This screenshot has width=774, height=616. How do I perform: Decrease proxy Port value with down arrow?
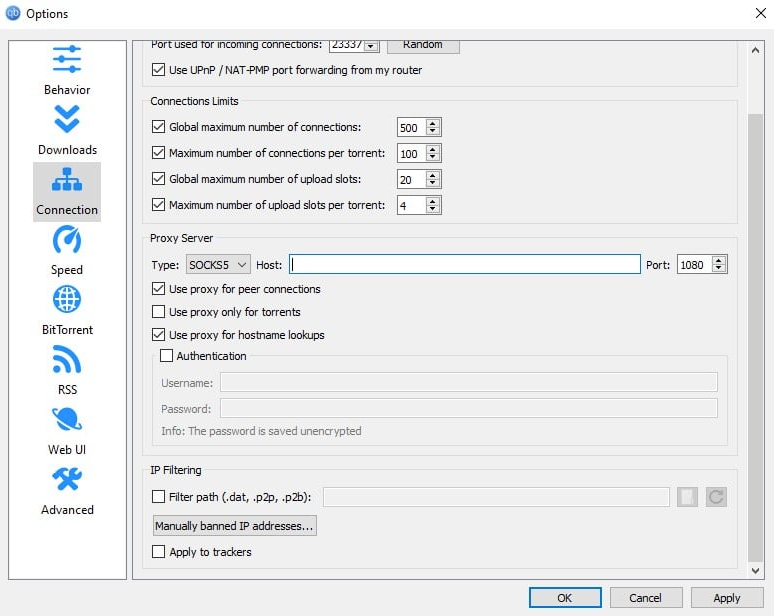point(718,269)
